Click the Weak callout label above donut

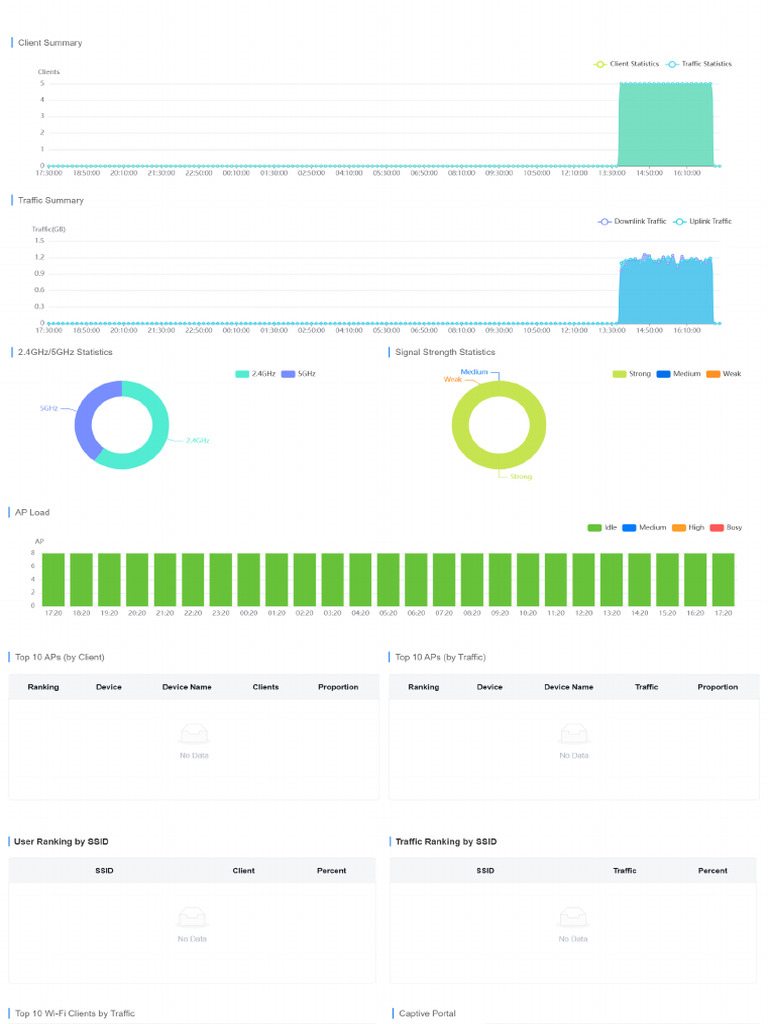pos(453,379)
